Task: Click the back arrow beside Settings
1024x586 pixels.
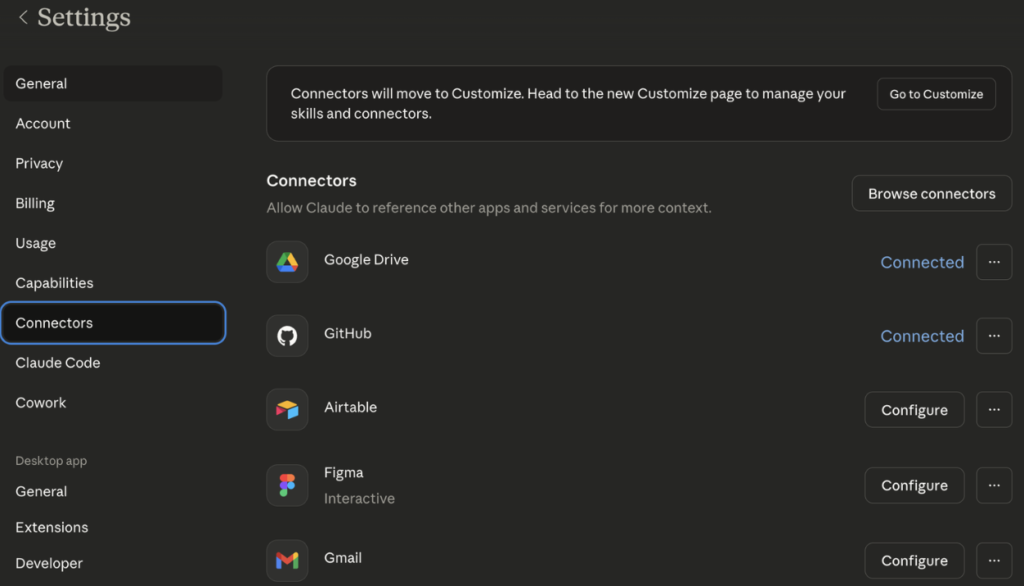Action: pos(23,18)
